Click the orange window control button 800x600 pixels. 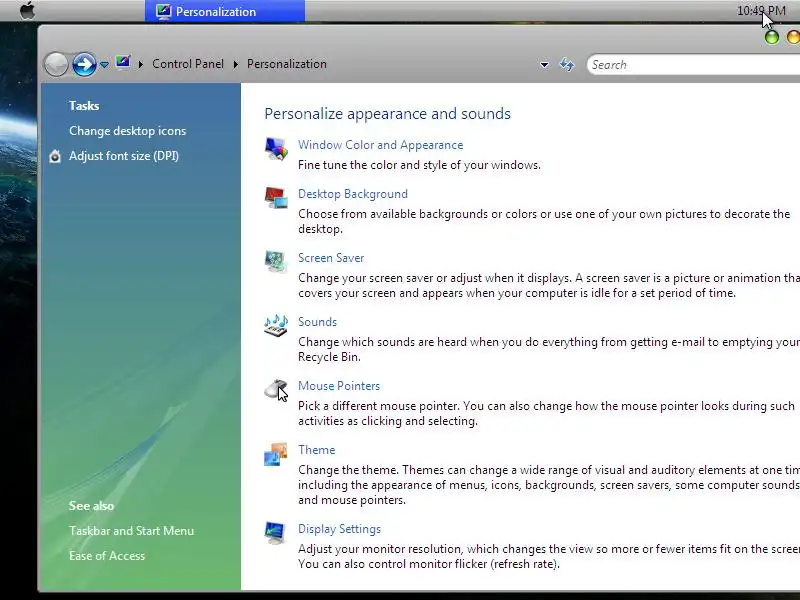coord(793,37)
